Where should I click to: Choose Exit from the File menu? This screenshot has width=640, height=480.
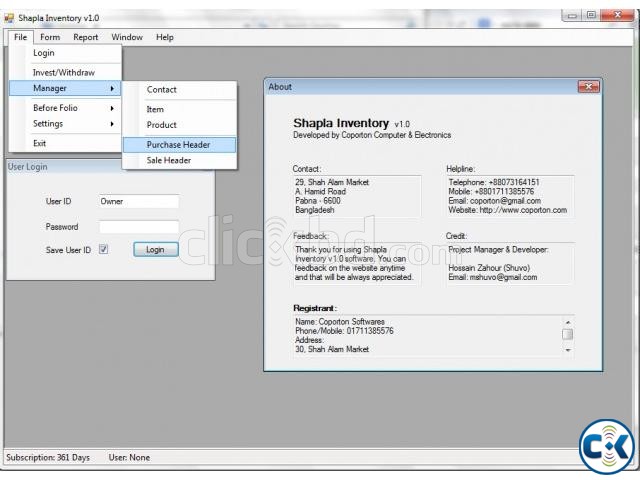click(x=65, y=143)
